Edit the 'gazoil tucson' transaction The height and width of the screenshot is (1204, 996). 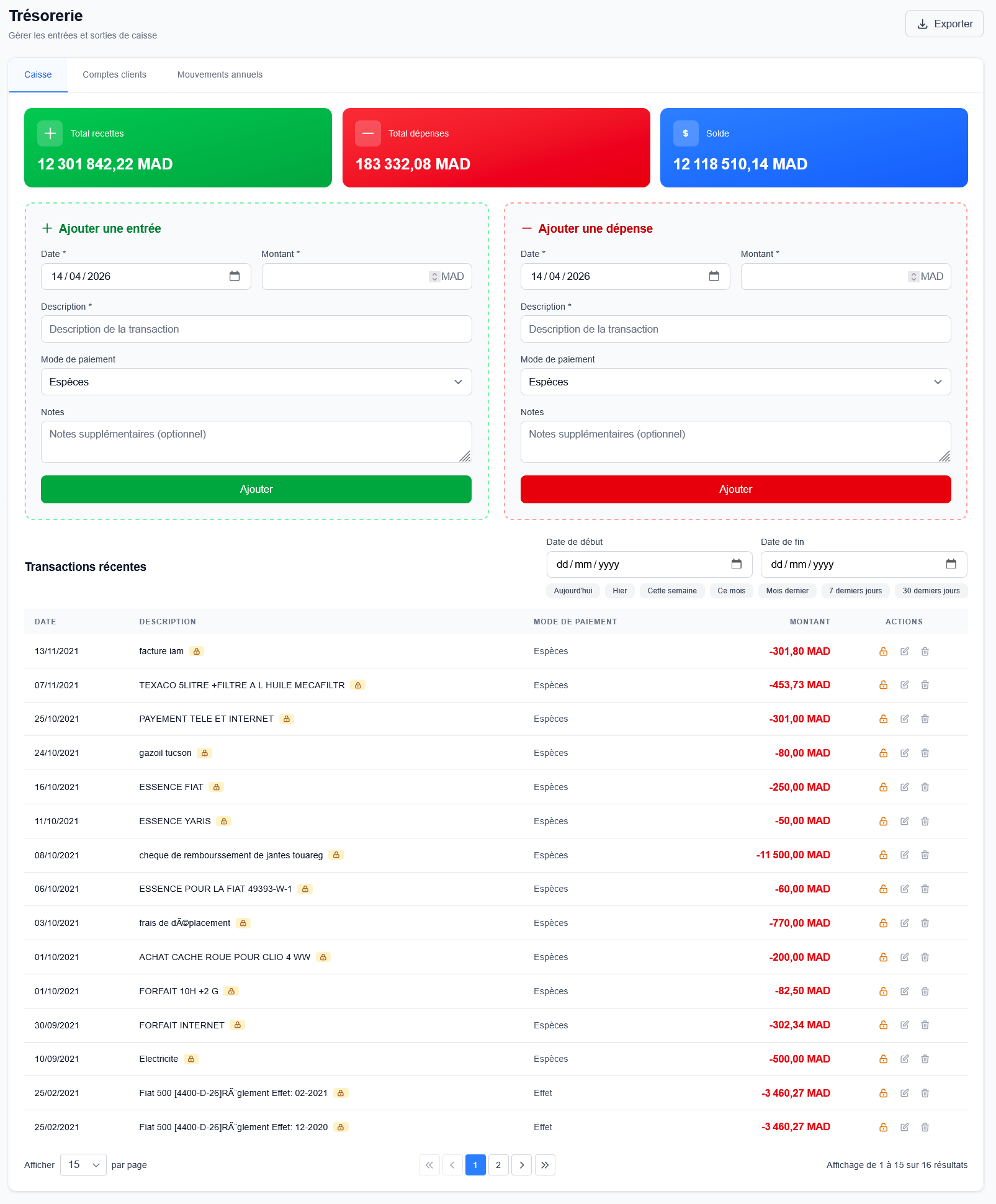tap(904, 753)
